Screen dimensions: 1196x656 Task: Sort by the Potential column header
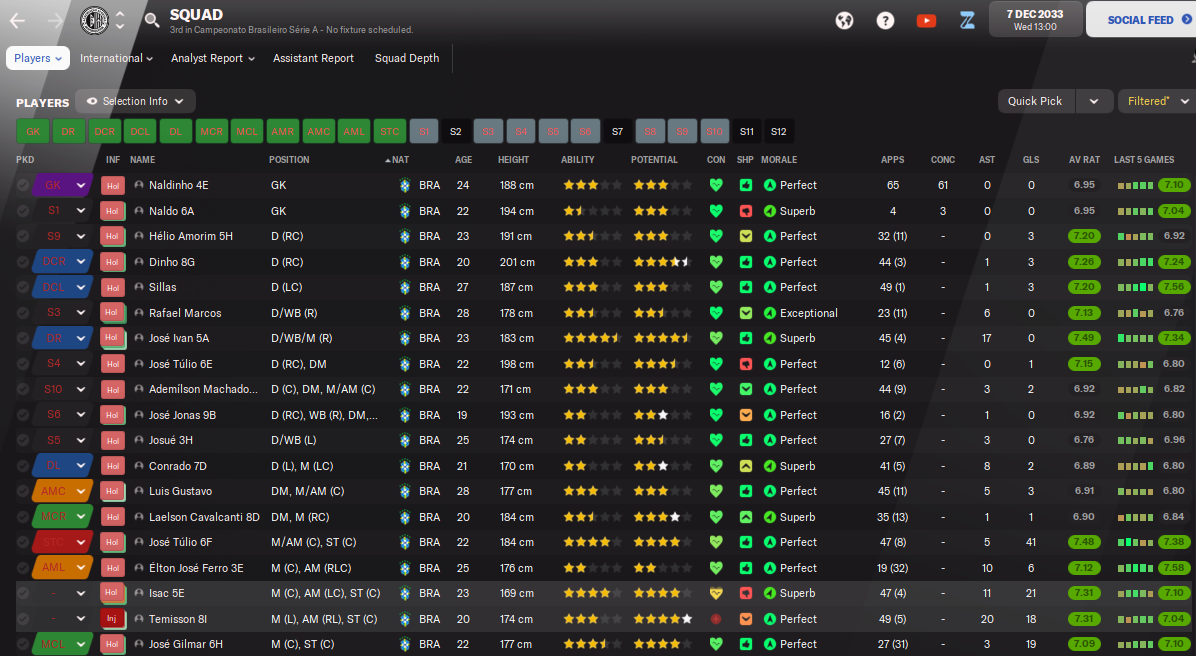tap(654, 159)
